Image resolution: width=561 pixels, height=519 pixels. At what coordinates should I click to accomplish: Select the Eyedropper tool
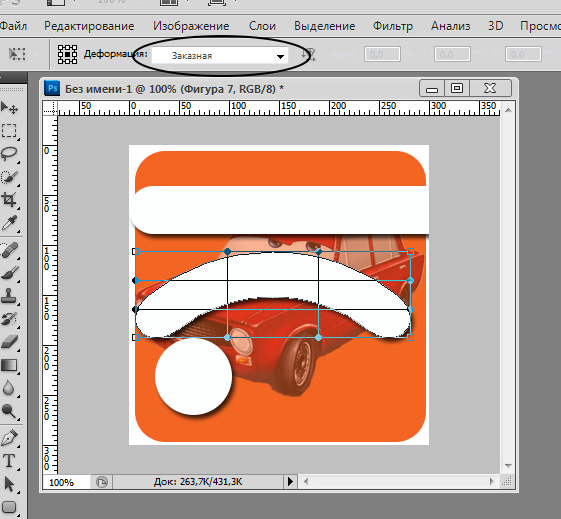pyautogui.click(x=9, y=222)
